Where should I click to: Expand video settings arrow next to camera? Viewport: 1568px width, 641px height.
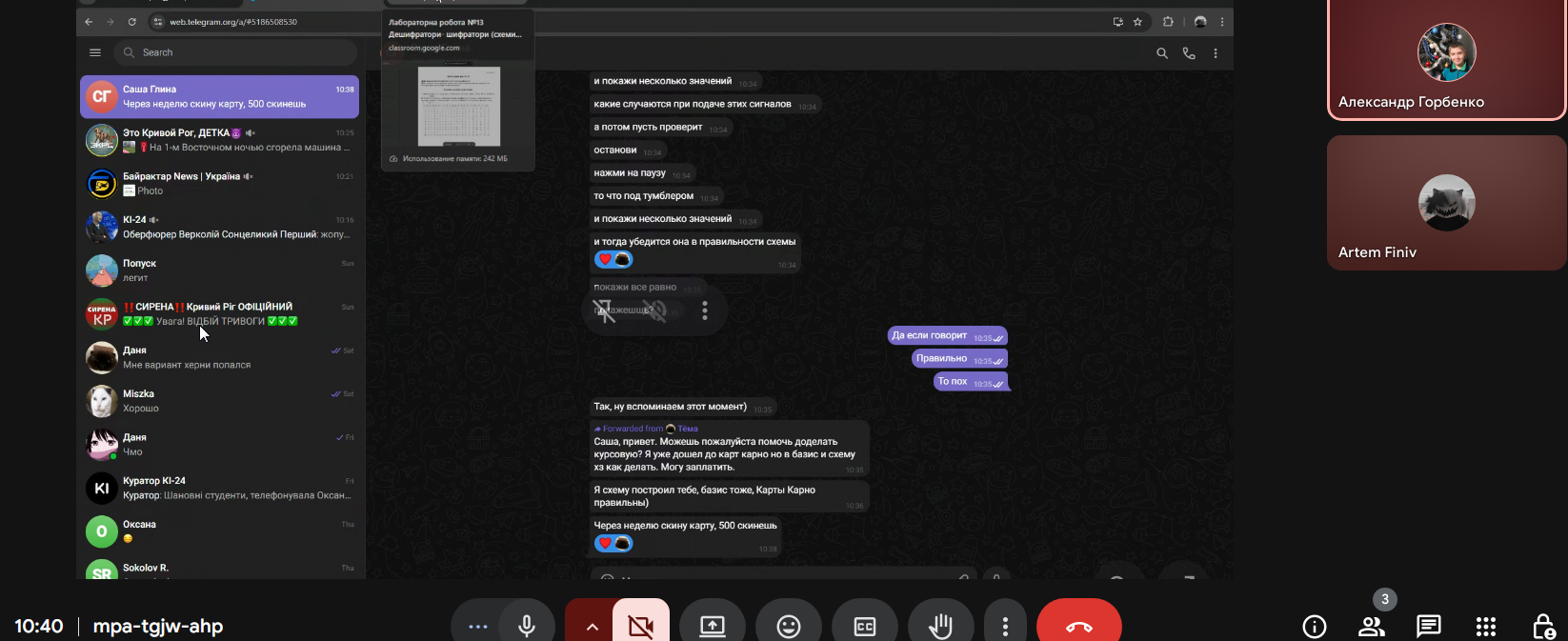pyautogui.click(x=592, y=626)
